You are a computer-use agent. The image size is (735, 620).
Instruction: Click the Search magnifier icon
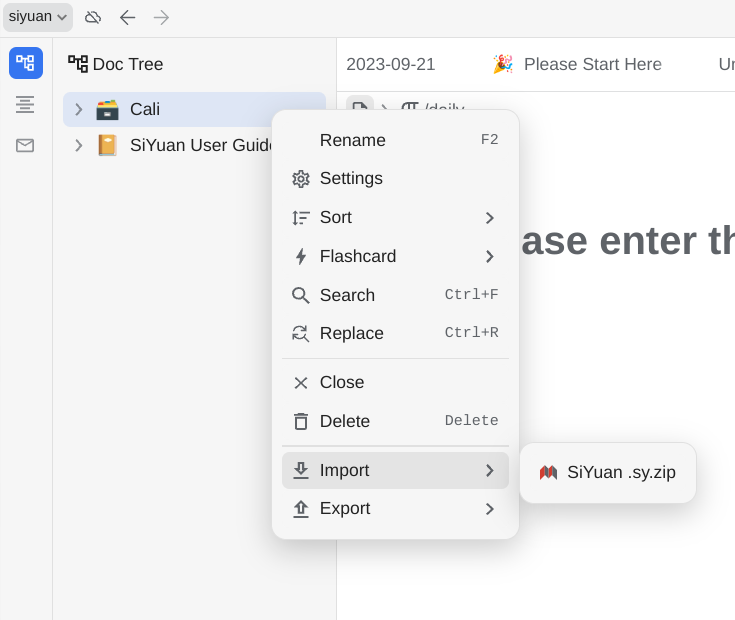pyautogui.click(x=300, y=296)
